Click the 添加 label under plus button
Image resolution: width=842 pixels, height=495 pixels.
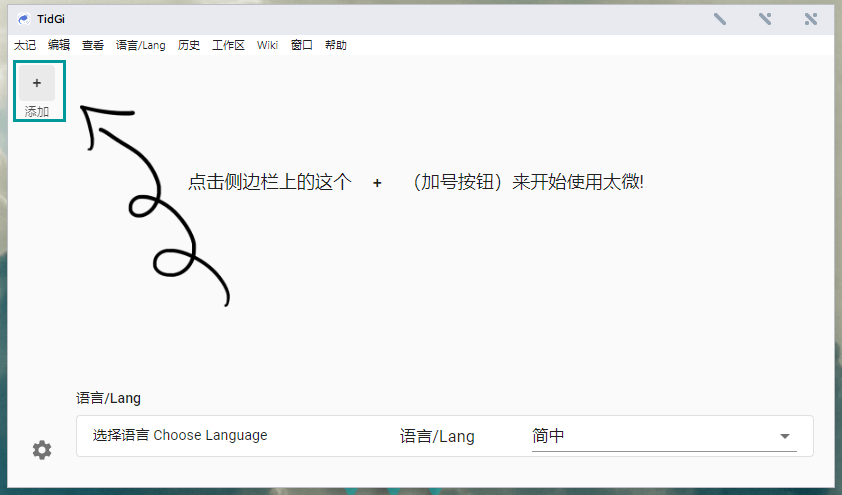pos(37,112)
